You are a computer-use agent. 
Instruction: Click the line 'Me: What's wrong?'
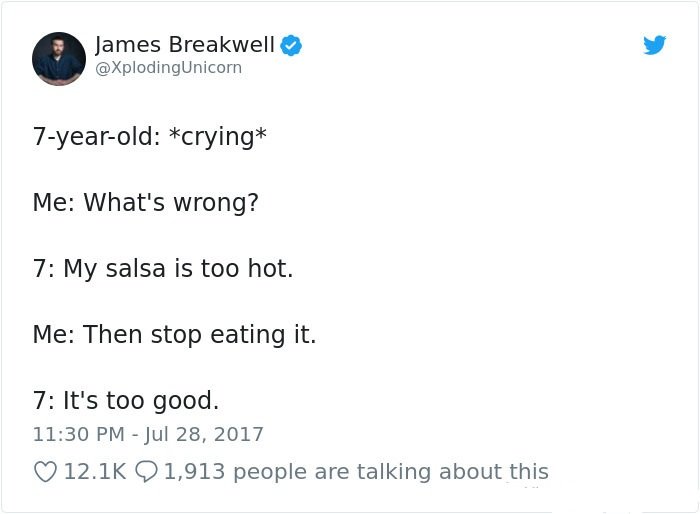click(146, 202)
